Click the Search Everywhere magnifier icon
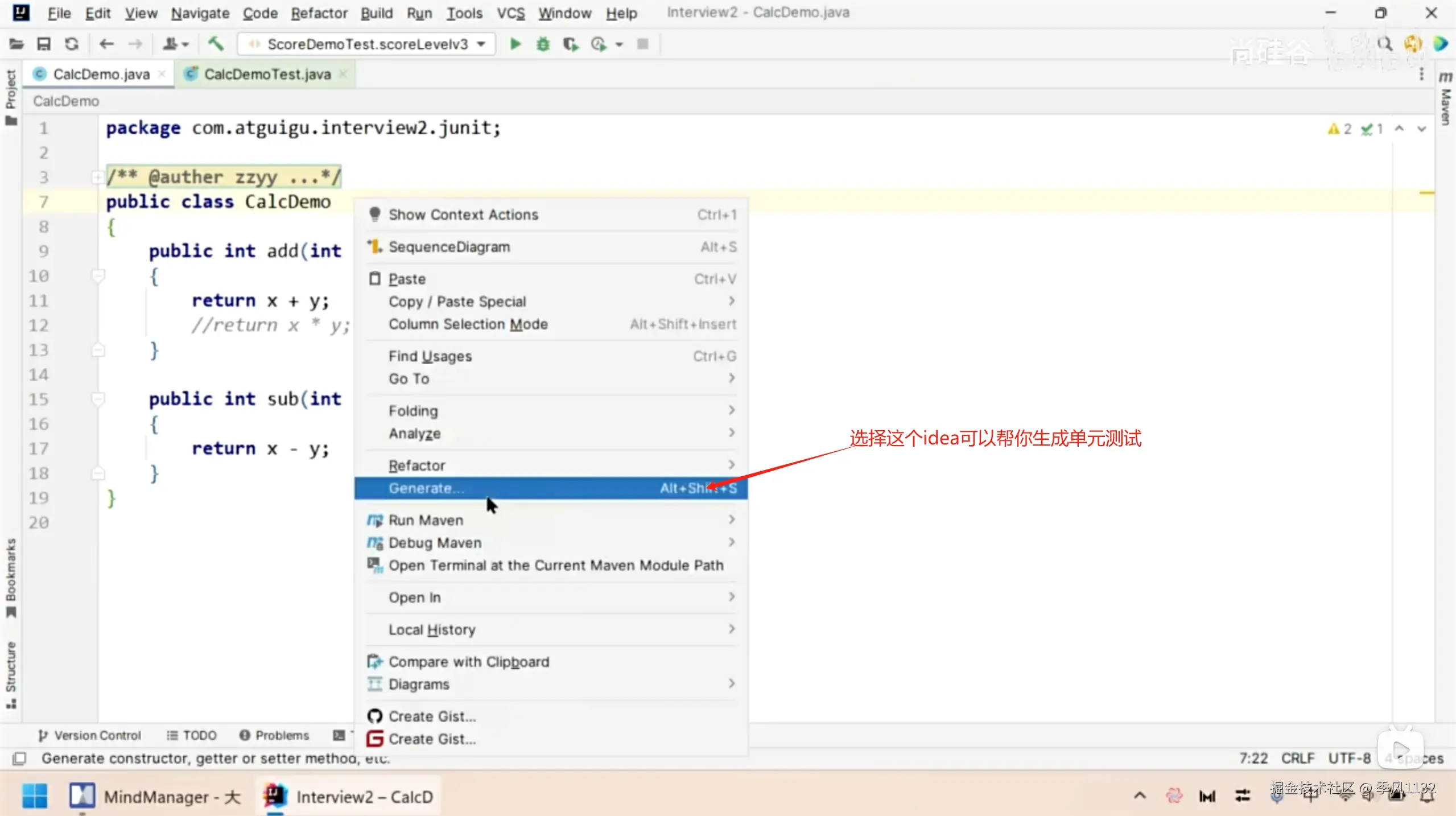The width and height of the screenshot is (1456, 816). click(1384, 44)
